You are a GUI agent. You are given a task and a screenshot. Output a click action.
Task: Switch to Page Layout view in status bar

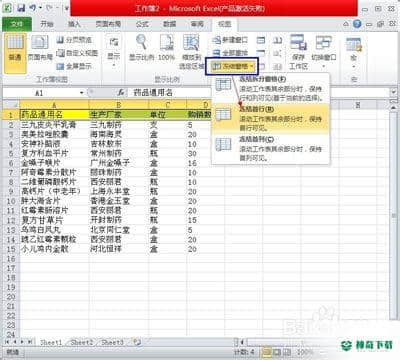277,352
